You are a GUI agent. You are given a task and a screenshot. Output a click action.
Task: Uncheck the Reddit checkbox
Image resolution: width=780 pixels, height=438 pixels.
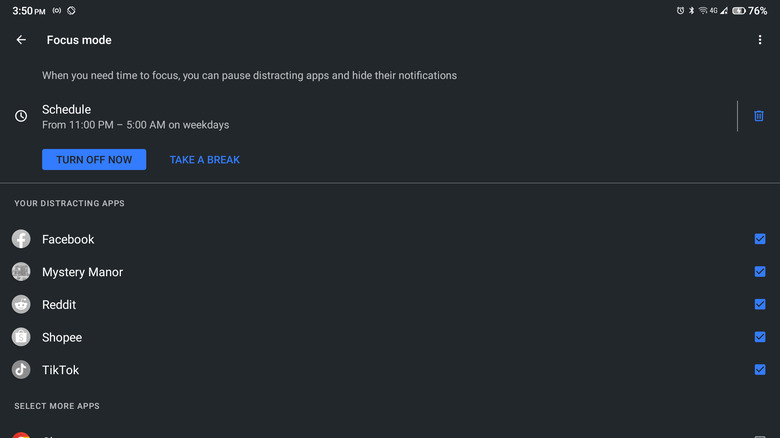click(760, 304)
